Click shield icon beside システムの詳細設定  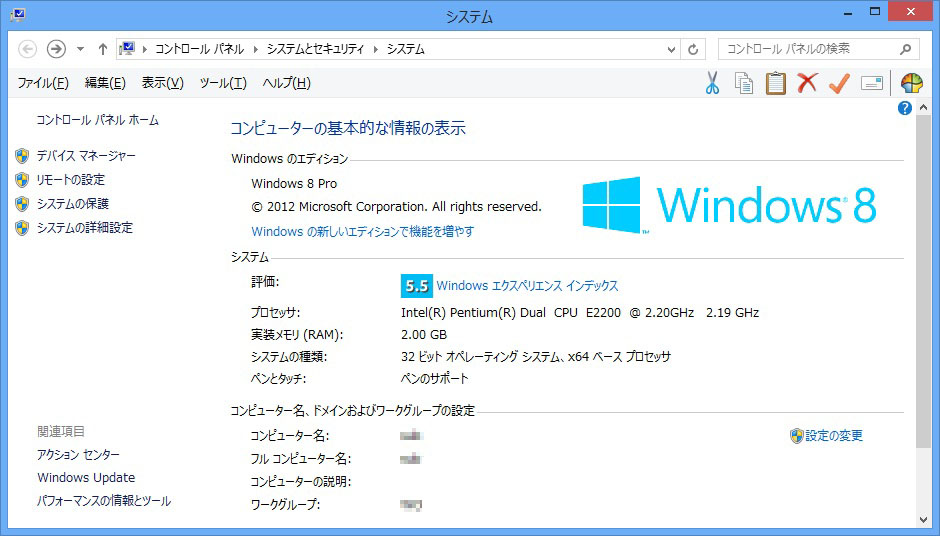click(x=22, y=228)
